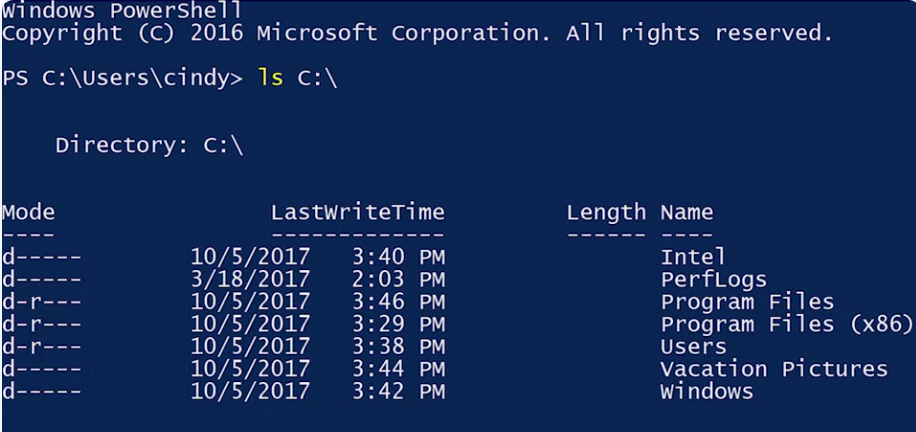Click the Program Files entry
Image resolution: width=916 pixels, height=432 pixels.
[x=747, y=302]
